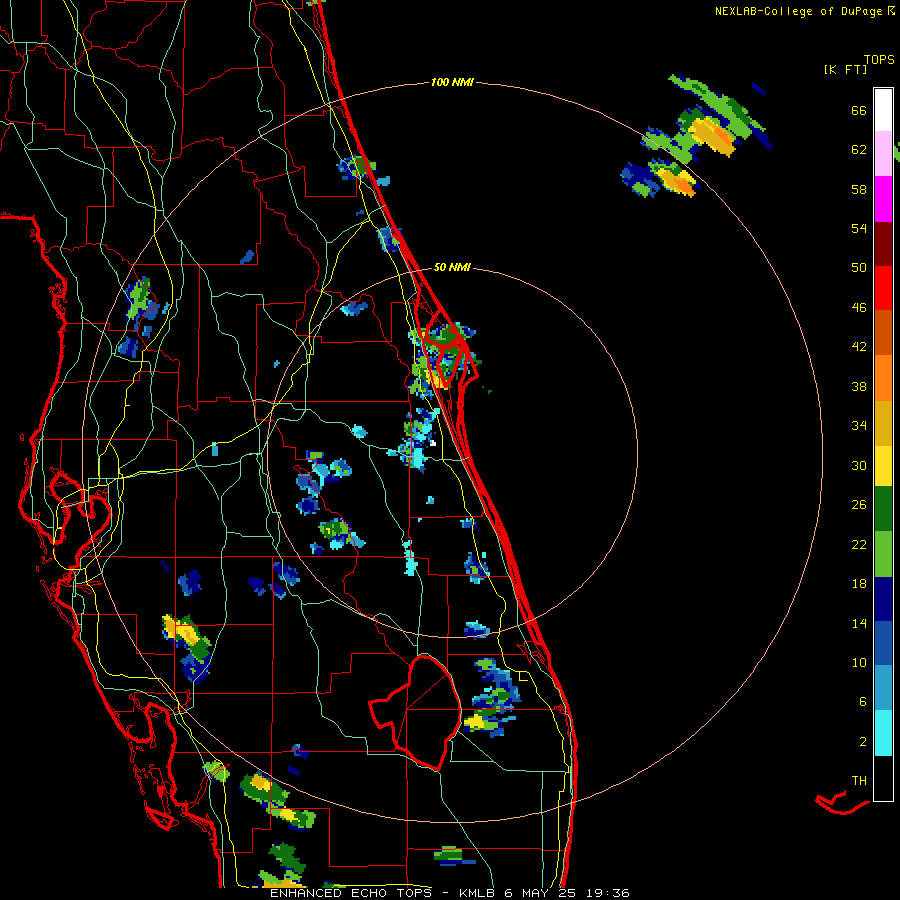Click the 54 value on the legend
900x900 pixels.
coord(859,228)
